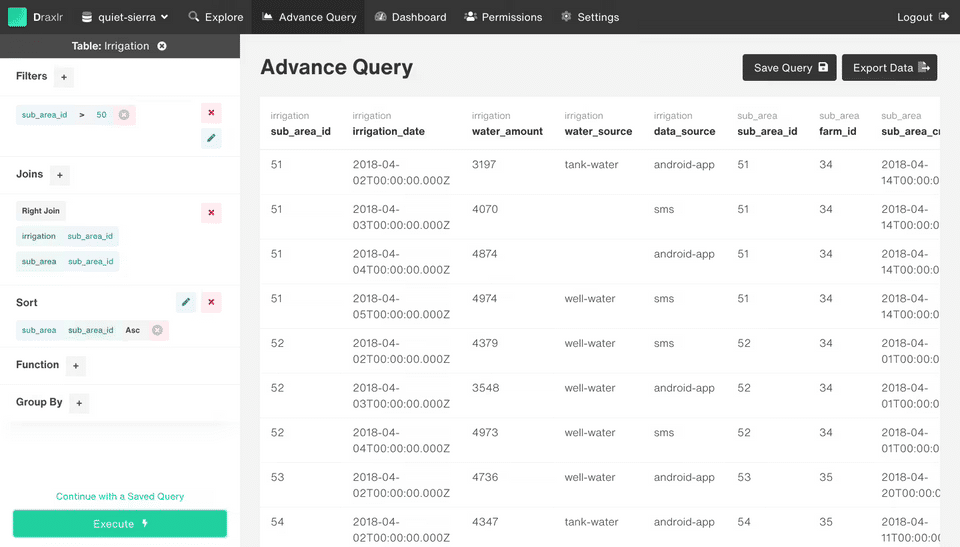The width and height of the screenshot is (960, 547).
Task: Click Continue with a Saved Query link
Action: (x=120, y=496)
